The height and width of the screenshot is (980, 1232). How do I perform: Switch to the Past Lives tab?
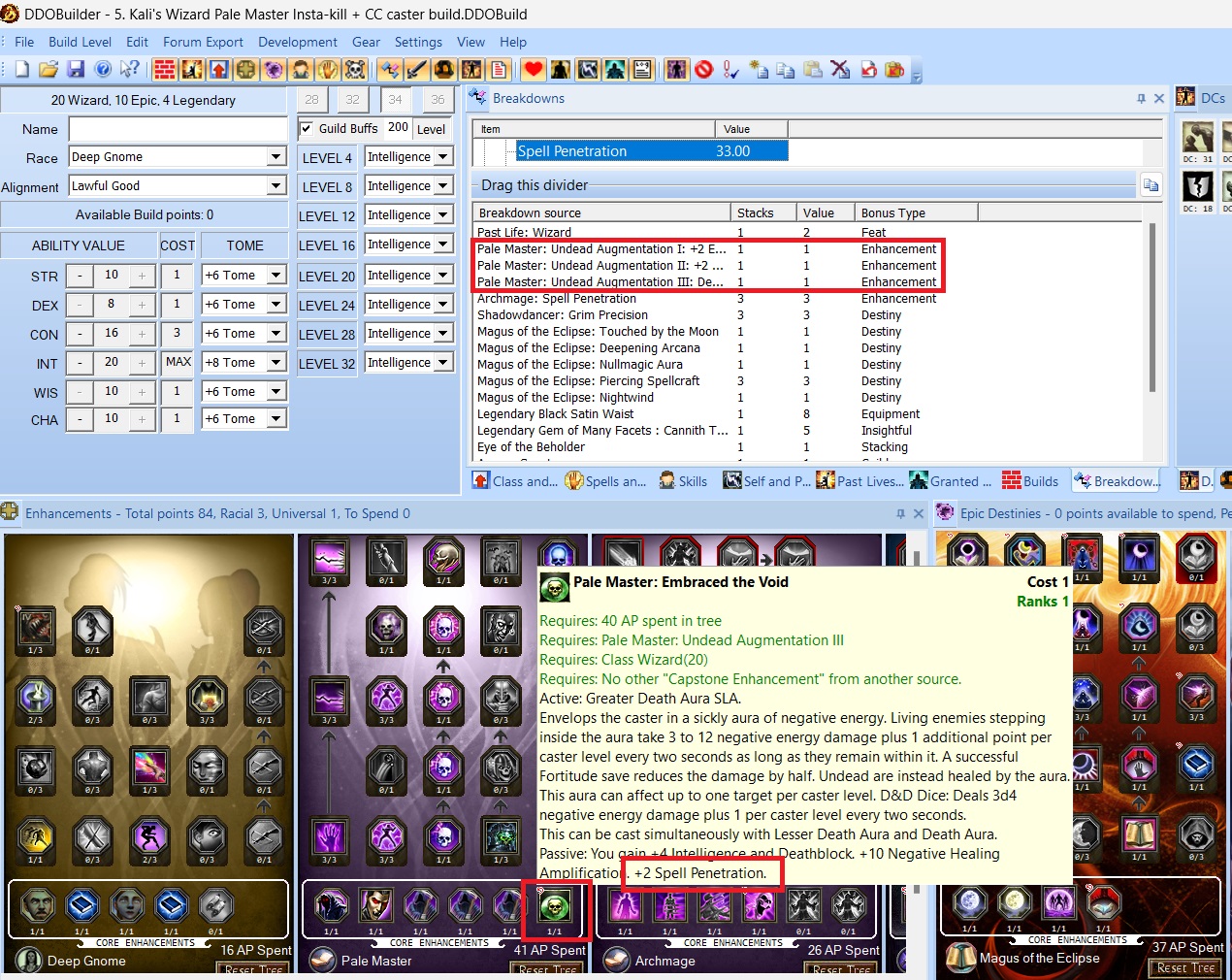(x=859, y=481)
